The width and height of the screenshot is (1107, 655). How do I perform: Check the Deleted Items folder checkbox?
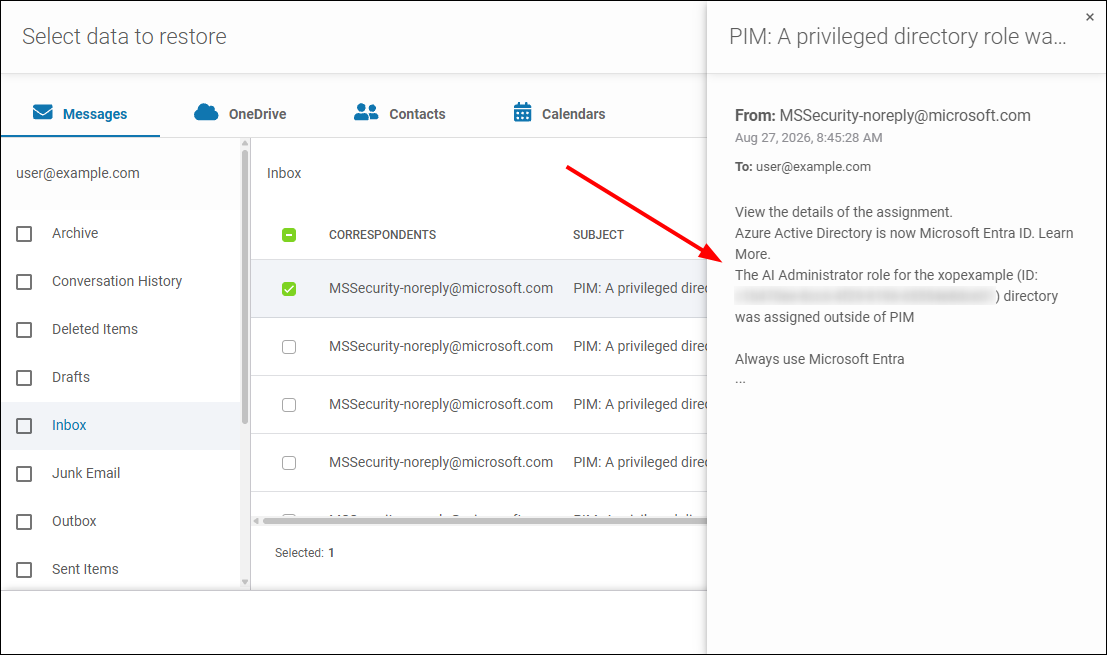24,330
